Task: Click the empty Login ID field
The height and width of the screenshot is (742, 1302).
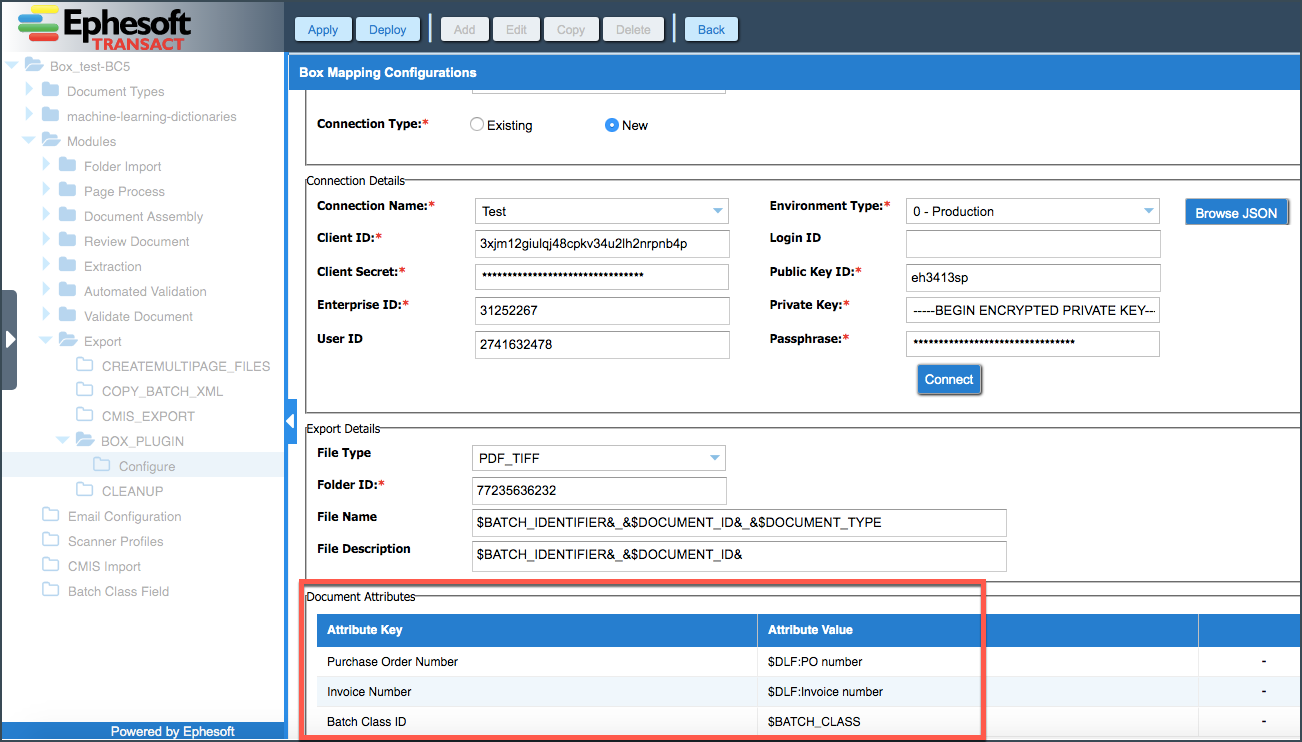Action: (1033, 244)
